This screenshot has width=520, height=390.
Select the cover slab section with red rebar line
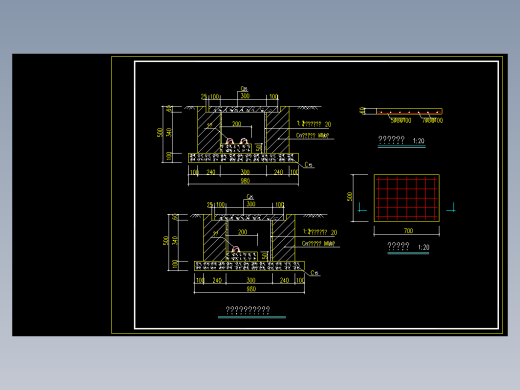pyautogui.click(x=409, y=111)
